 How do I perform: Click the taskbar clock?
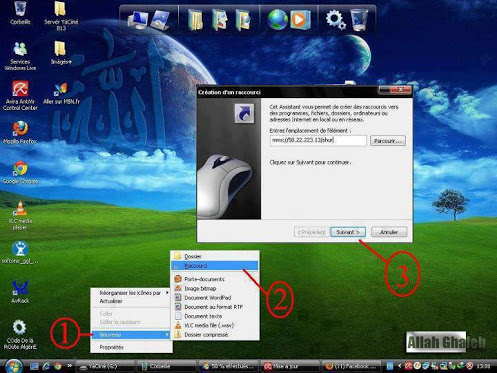point(484,366)
